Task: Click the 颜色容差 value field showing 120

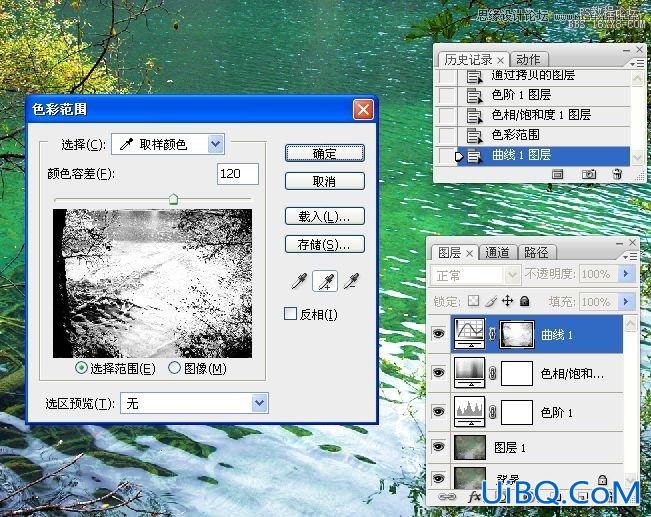Action: (x=238, y=174)
